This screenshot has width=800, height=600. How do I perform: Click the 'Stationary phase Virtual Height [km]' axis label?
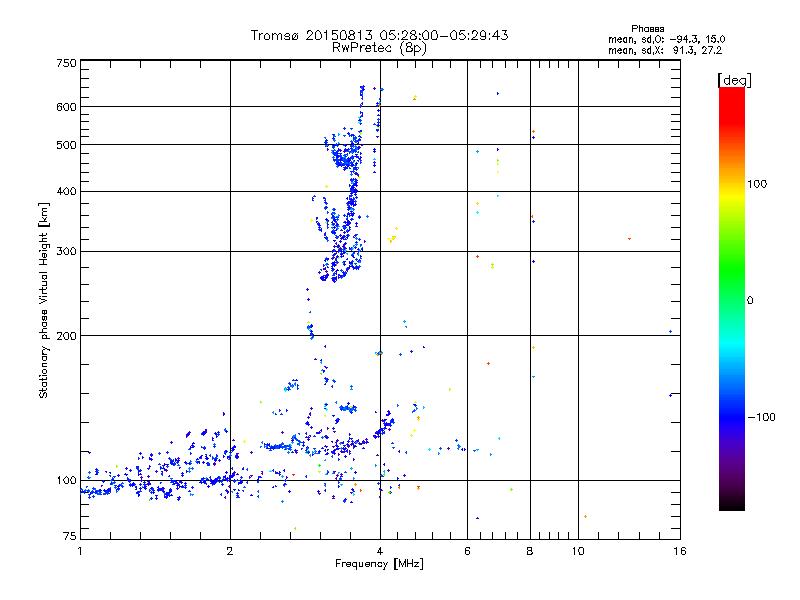[44, 301]
